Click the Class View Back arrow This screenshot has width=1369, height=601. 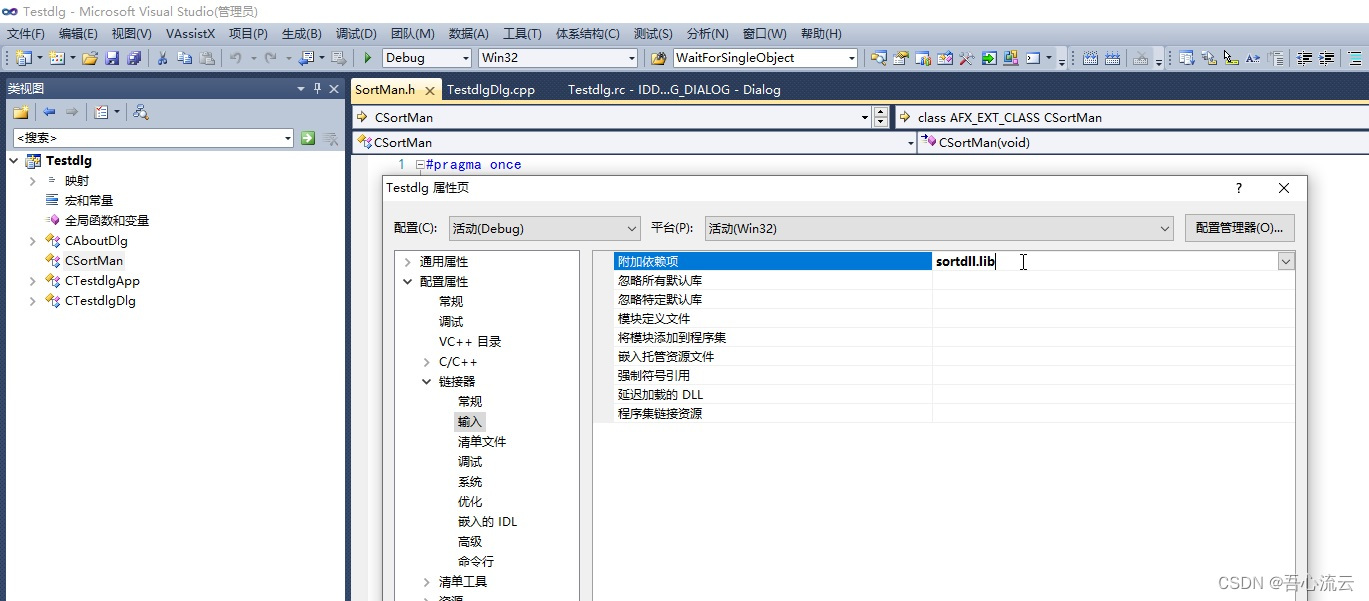48,112
